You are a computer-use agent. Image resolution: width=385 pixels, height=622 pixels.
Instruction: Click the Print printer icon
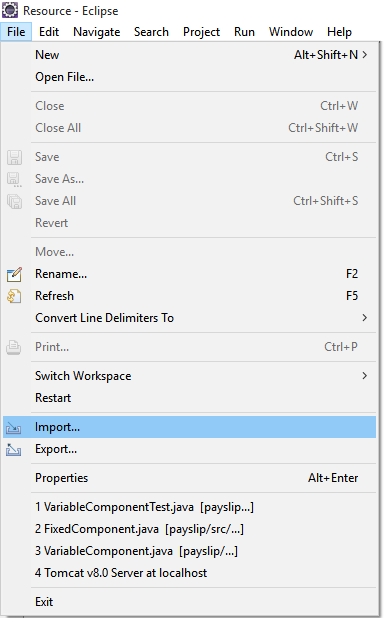coord(13,347)
